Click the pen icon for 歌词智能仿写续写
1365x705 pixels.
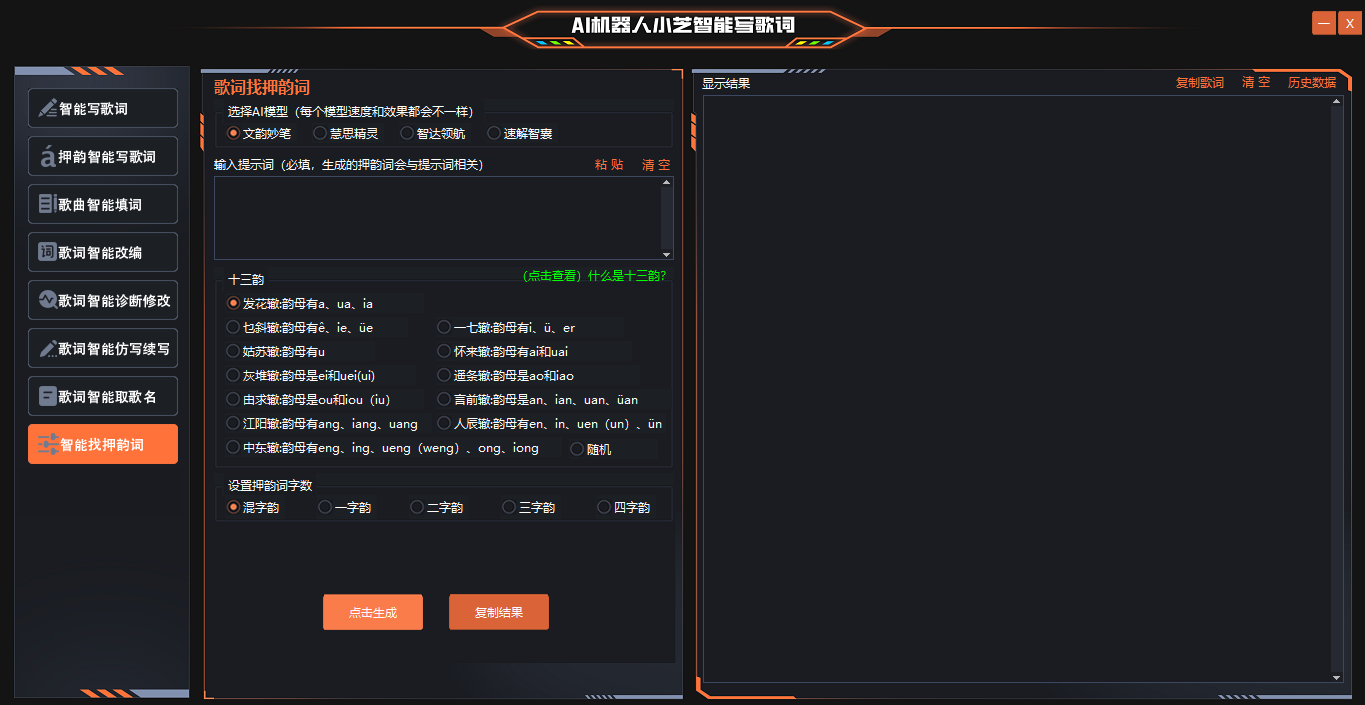coord(47,348)
